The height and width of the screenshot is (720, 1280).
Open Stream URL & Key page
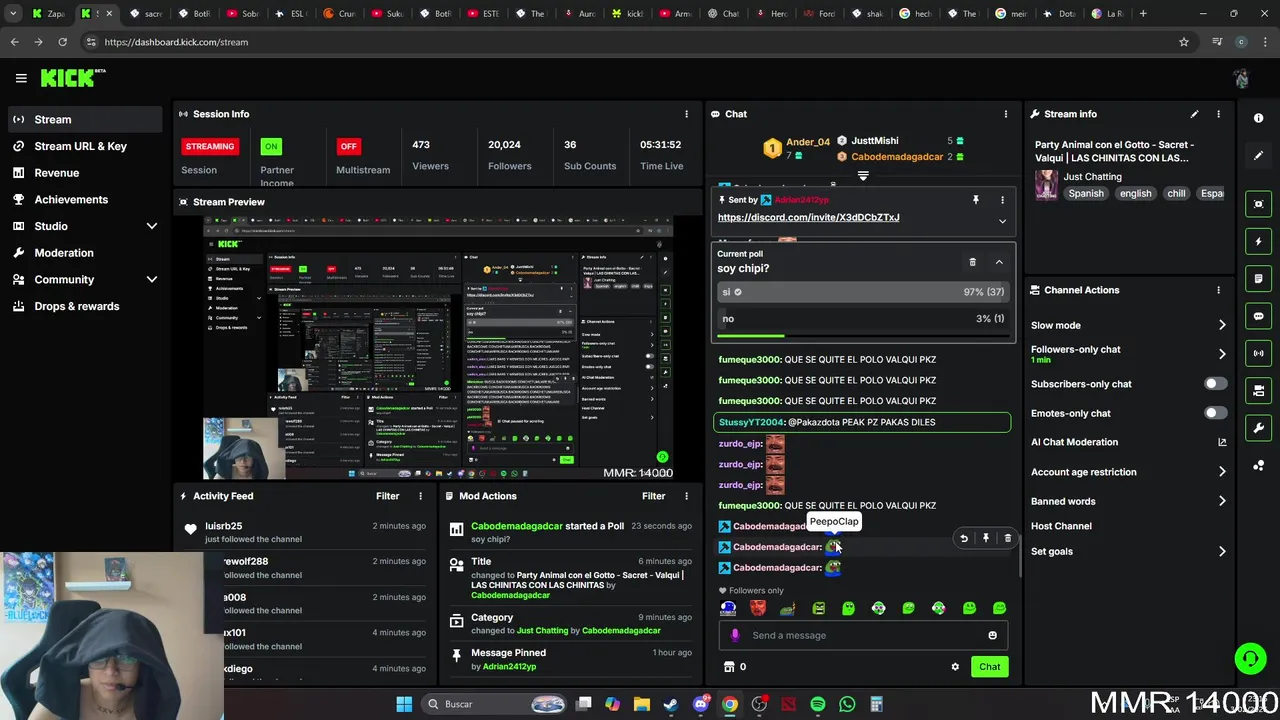pyautogui.click(x=84, y=146)
